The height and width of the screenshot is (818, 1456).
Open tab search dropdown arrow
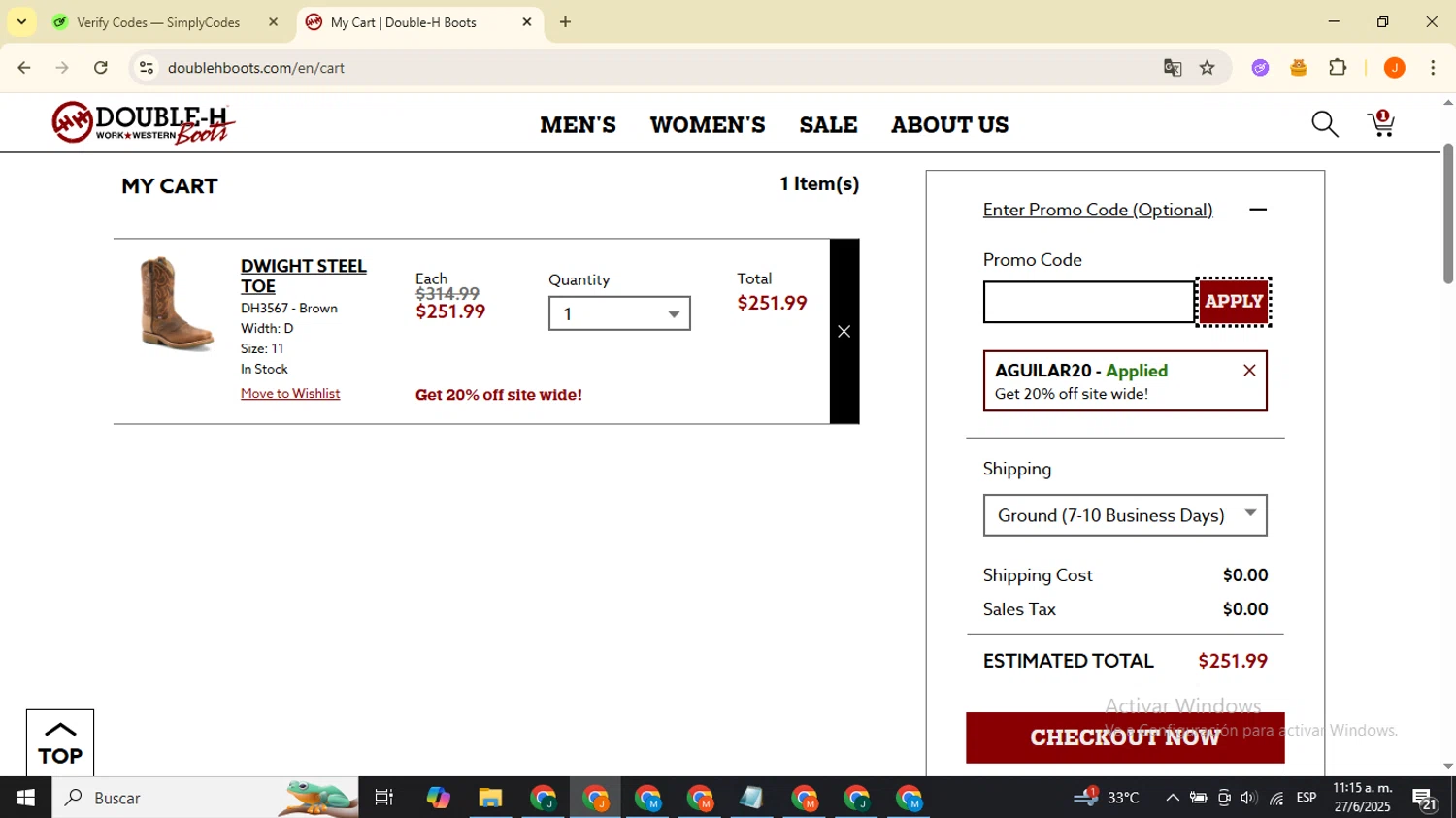click(x=21, y=21)
